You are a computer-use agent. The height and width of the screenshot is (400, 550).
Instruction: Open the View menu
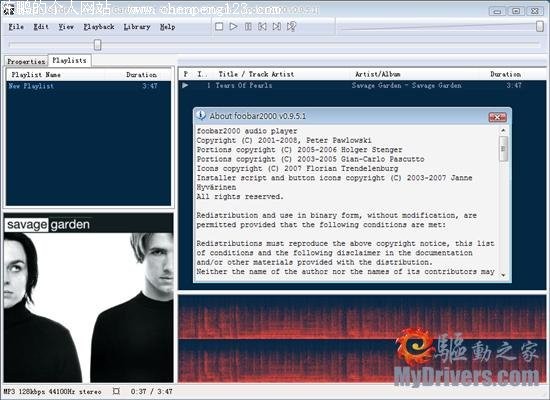click(x=66, y=27)
